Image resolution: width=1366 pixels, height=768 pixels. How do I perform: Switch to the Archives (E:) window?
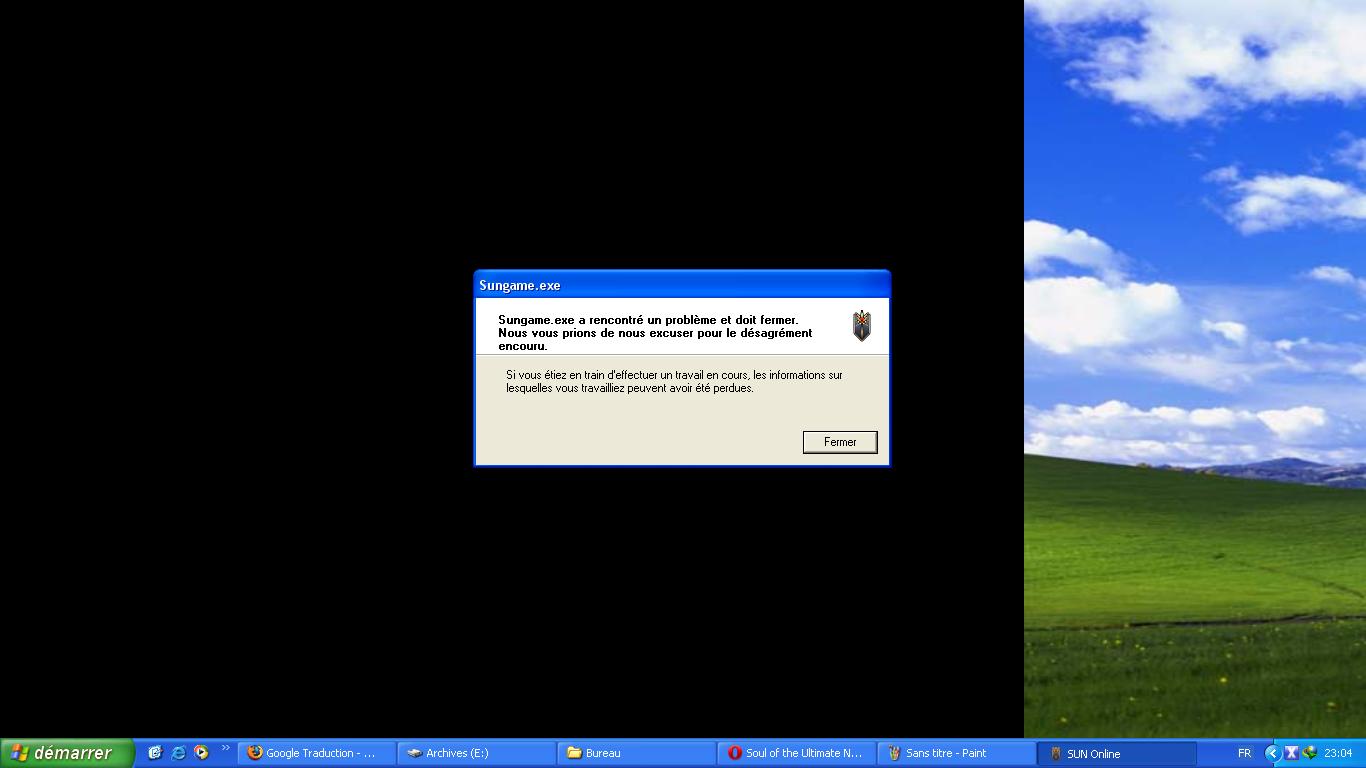point(477,753)
